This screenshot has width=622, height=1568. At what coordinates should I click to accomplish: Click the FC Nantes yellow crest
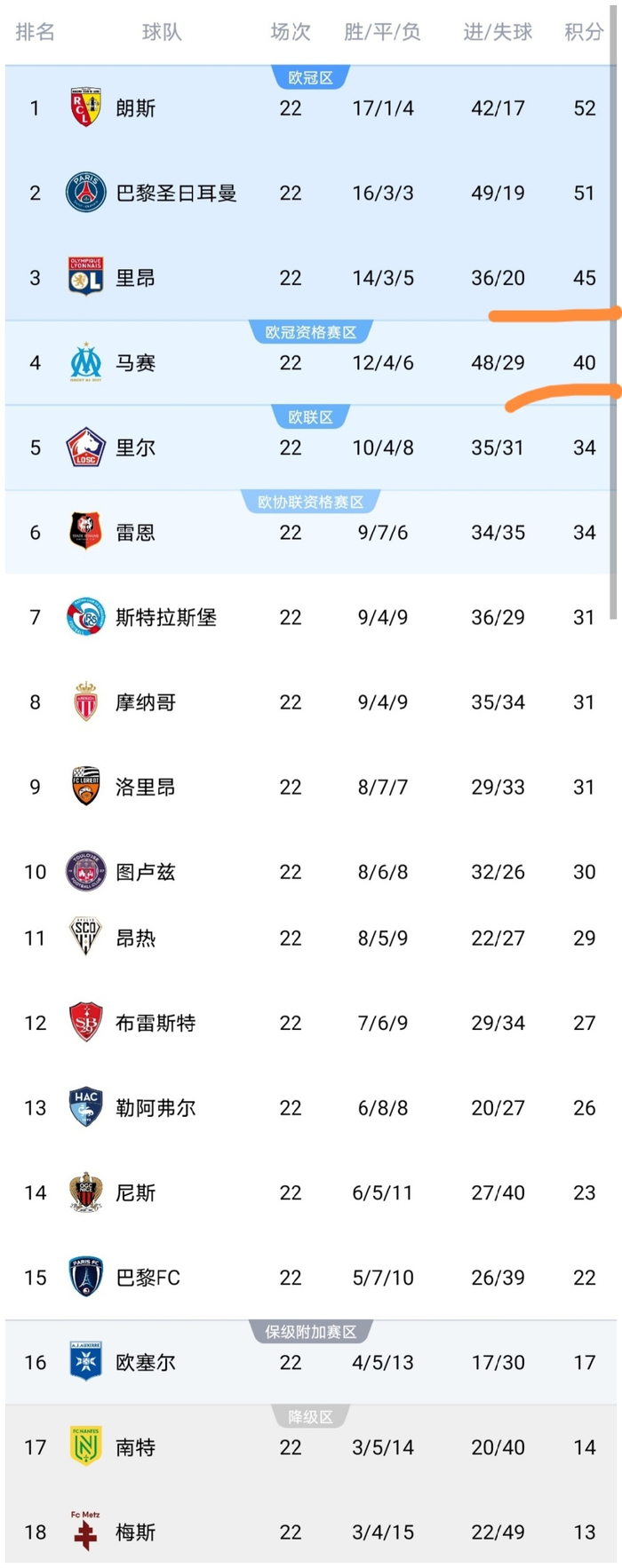(85, 1446)
